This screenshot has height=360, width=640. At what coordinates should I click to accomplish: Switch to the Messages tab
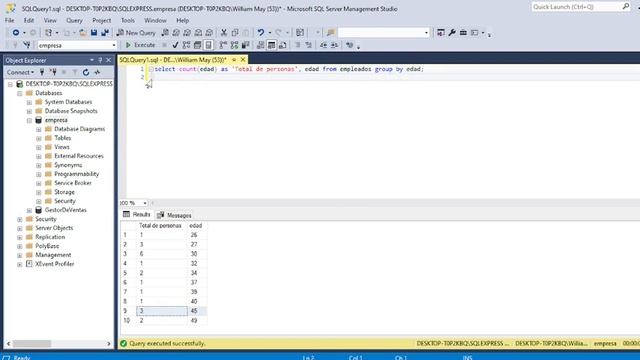click(174, 215)
